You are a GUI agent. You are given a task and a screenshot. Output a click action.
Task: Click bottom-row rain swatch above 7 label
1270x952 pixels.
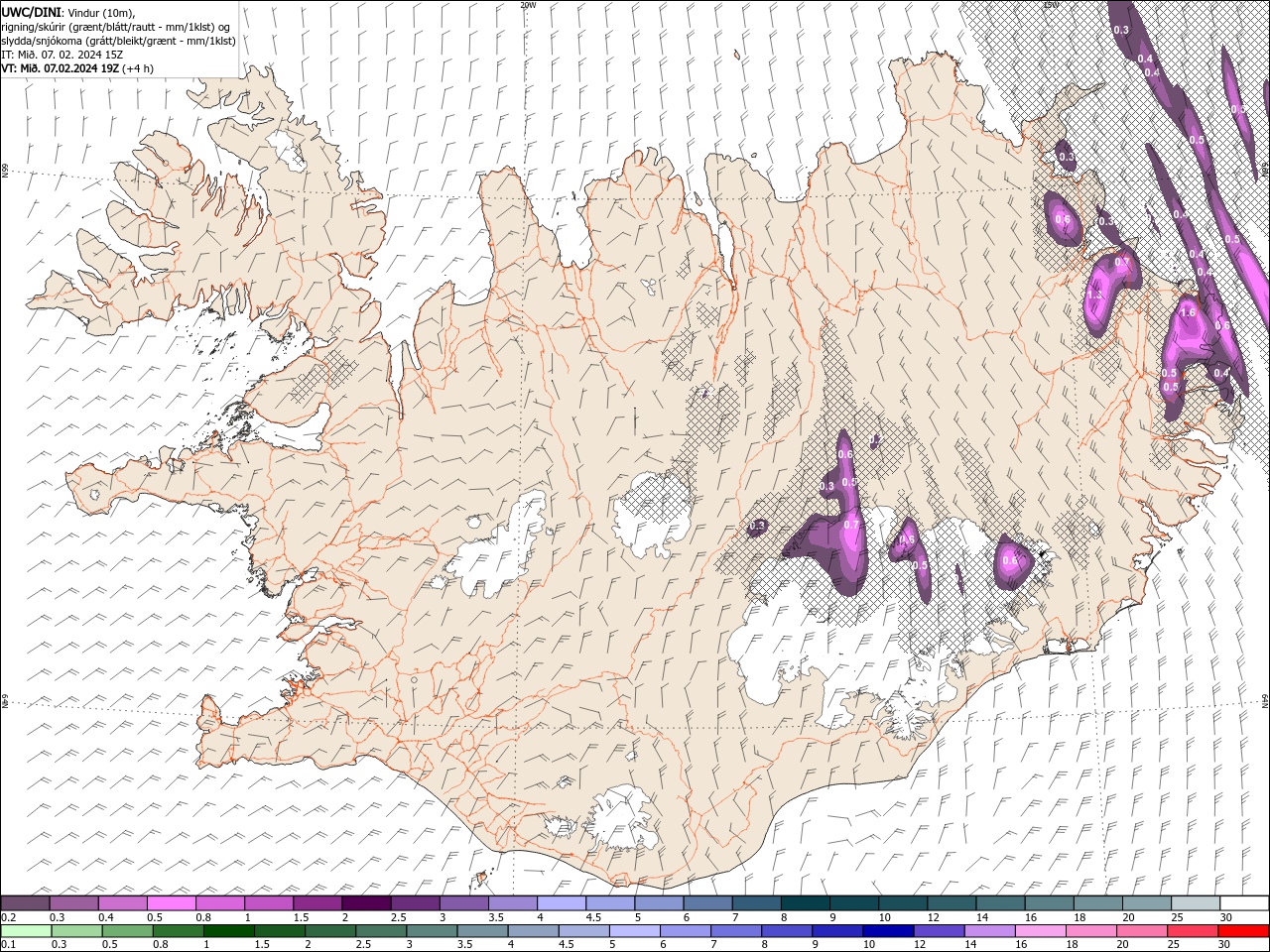[736, 931]
